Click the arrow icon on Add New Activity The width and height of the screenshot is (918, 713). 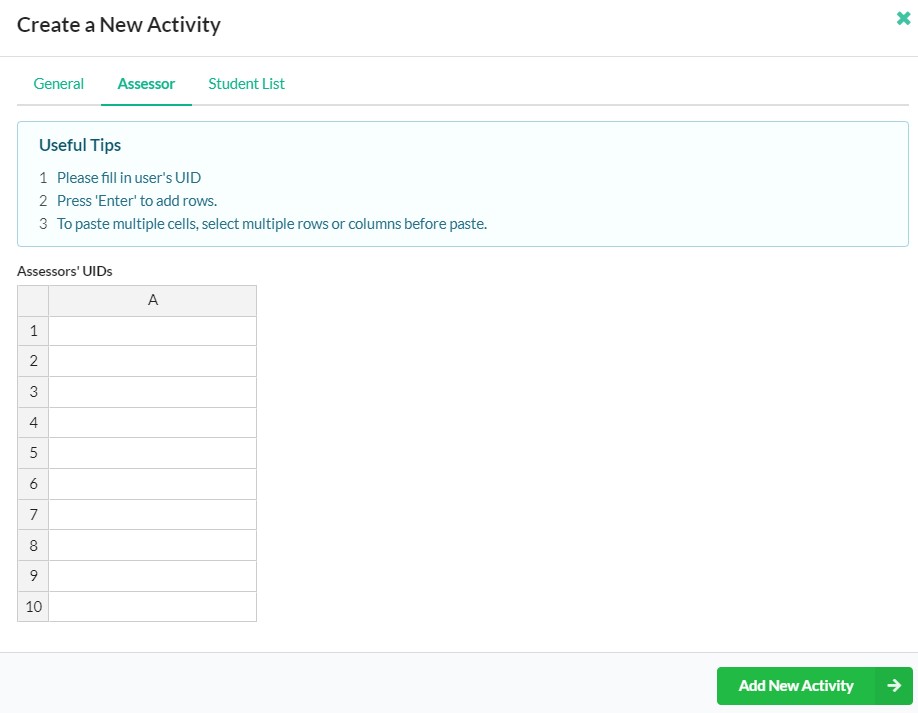(894, 686)
